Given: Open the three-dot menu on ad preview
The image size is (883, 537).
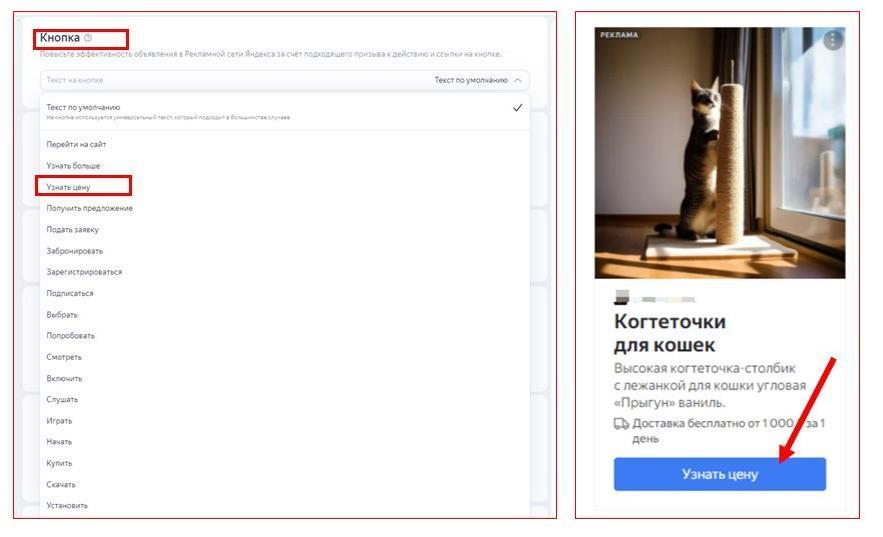Looking at the screenshot, I should (x=832, y=41).
